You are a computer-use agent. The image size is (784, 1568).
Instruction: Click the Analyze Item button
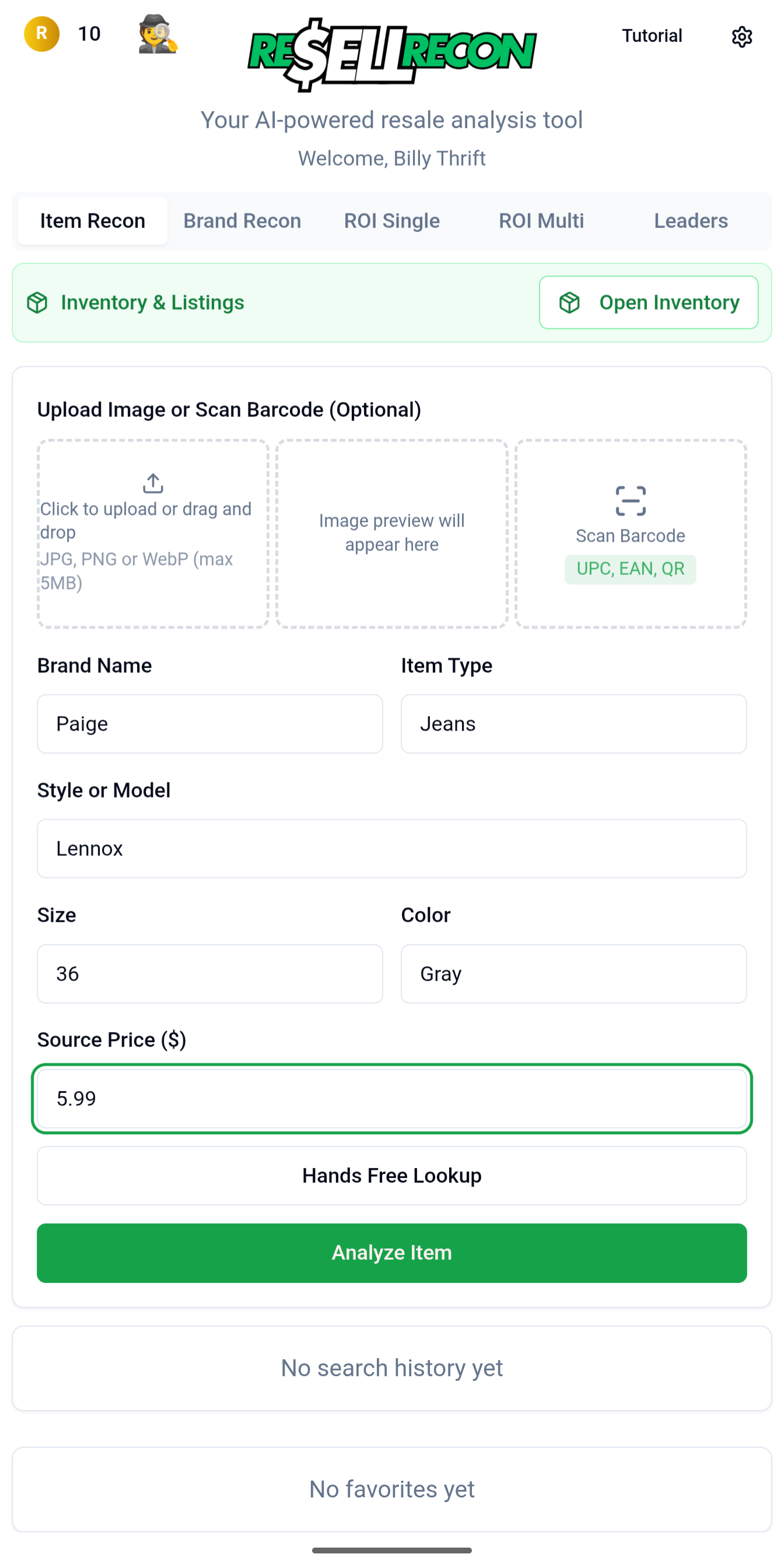coord(391,1253)
